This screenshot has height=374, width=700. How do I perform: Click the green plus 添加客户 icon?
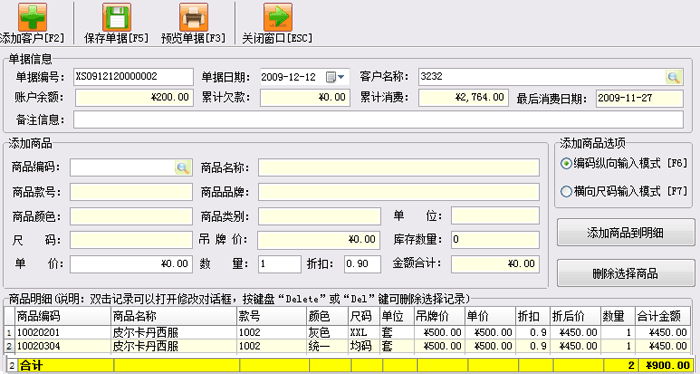pyautogui.click(x=32, y=17)
